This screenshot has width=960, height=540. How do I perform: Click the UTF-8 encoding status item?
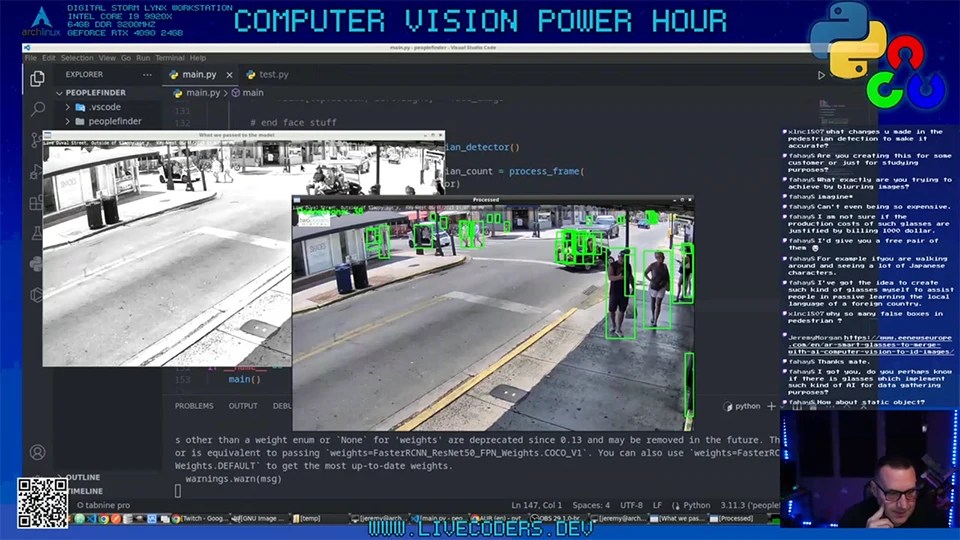[631, 505]
